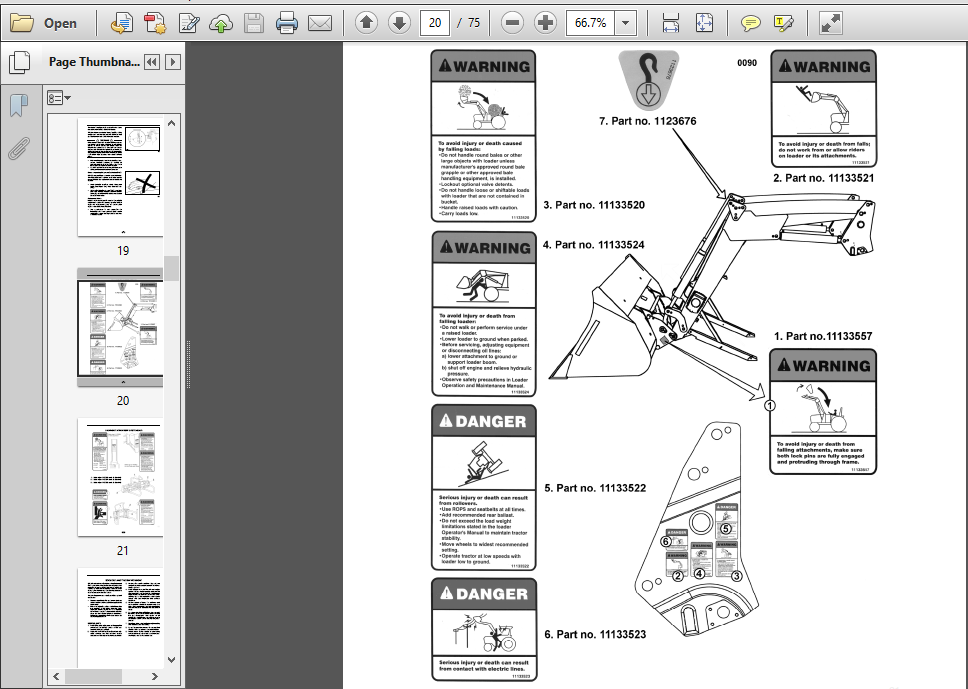This screenshot has width=968, height=689.
Task: Open the thumbnail options menu
Action: (x=59, y=98)
